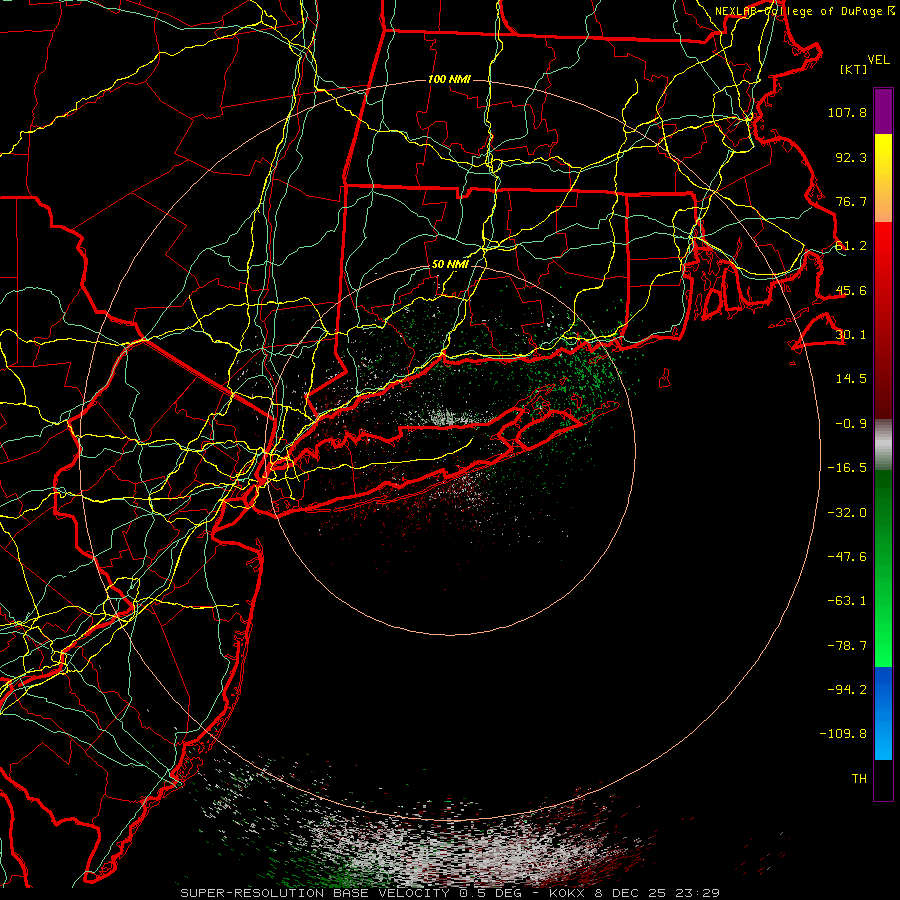Click the -63.1 value on velocity scale
The width and height of the screenshot is (900, 900).
[847, 601]
